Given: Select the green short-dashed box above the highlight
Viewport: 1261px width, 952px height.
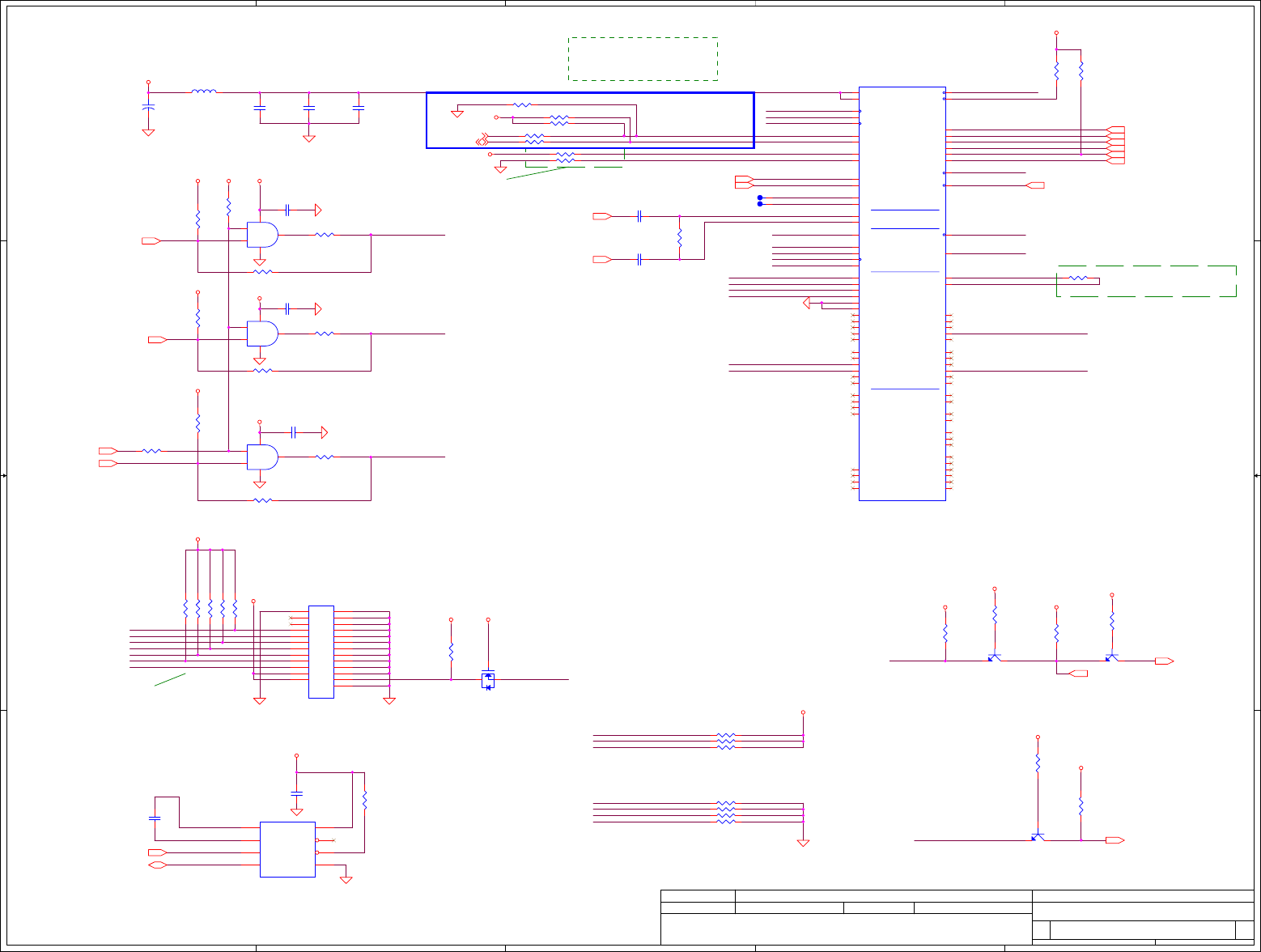Looking at the screenshot, I should tap(643, 58).
